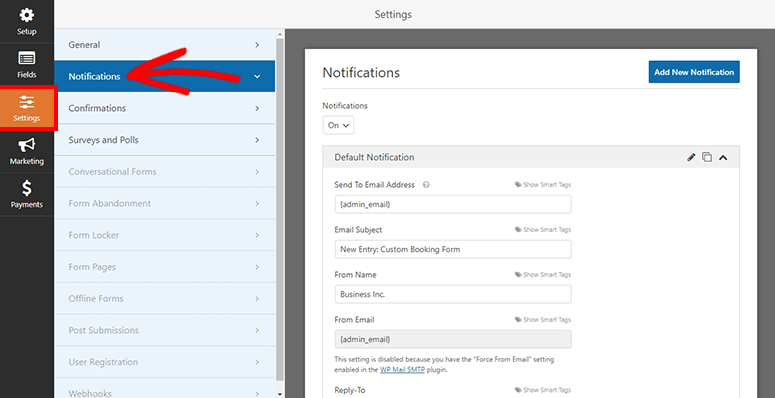Open Post Submissions section

coord(165,330)
